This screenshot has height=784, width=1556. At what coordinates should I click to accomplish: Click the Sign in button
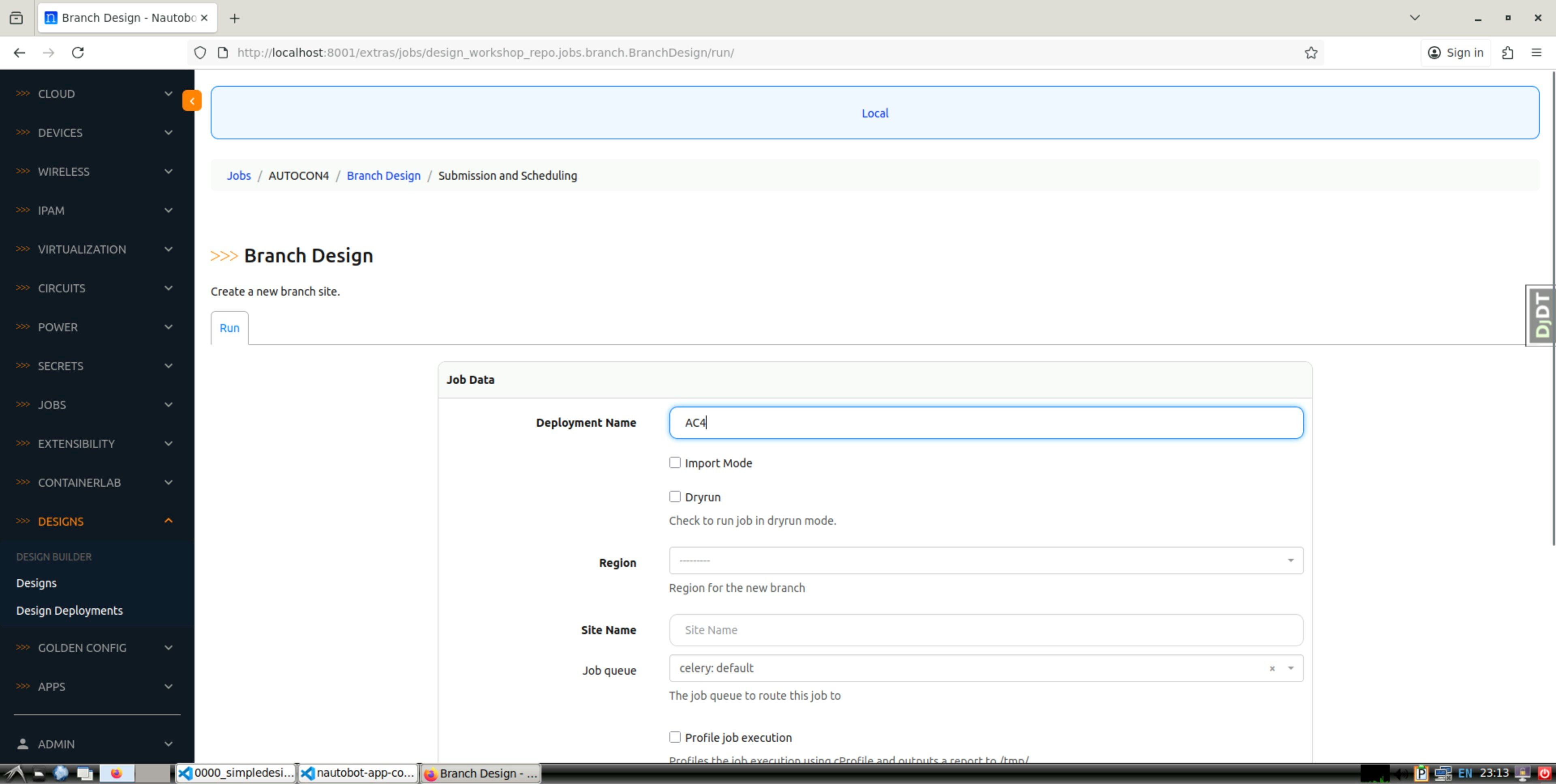(x=1455, y=53)
